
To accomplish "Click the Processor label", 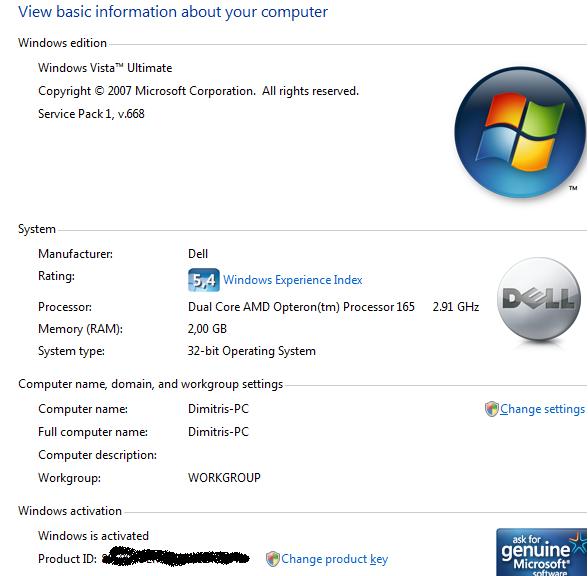I will click(65, 307).
